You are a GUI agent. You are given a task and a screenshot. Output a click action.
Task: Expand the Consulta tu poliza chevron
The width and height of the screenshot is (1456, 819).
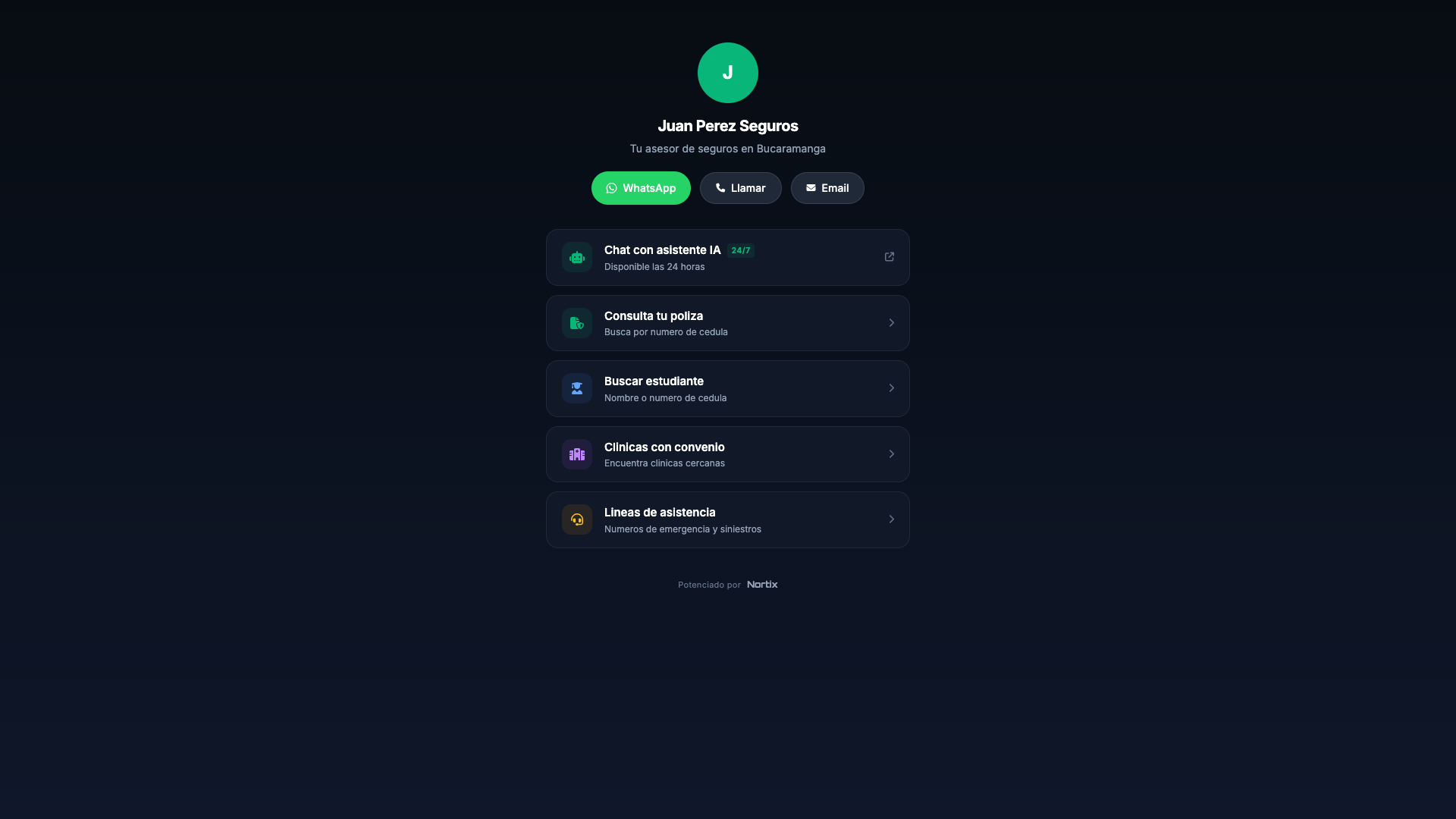pyautogui.click(x=891, y=322)
